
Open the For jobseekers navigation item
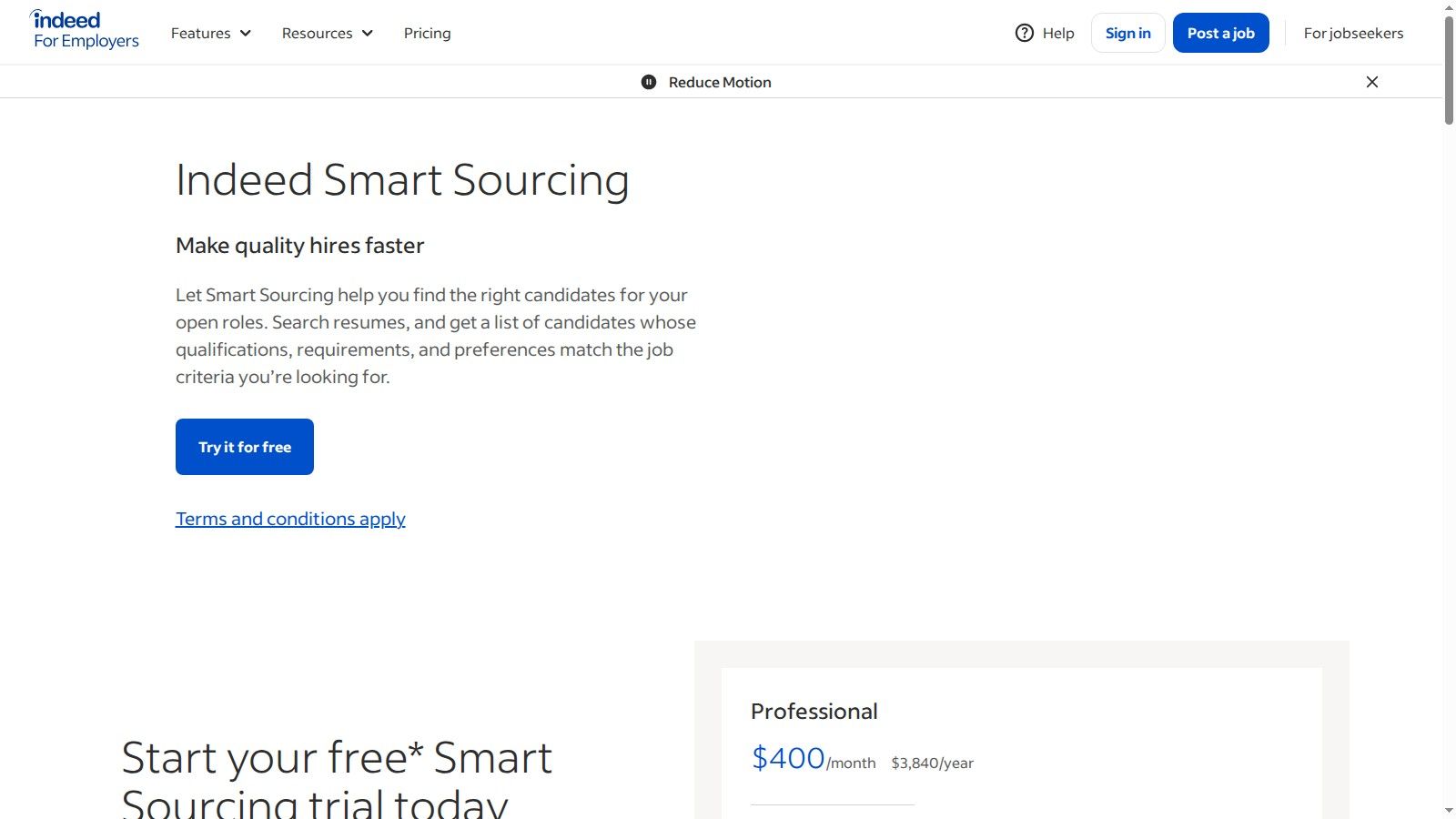coord(1353,34)
